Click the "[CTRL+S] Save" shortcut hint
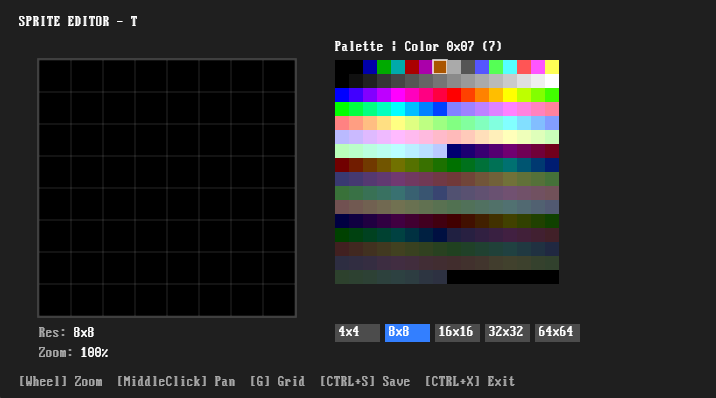 click(365, 381)
